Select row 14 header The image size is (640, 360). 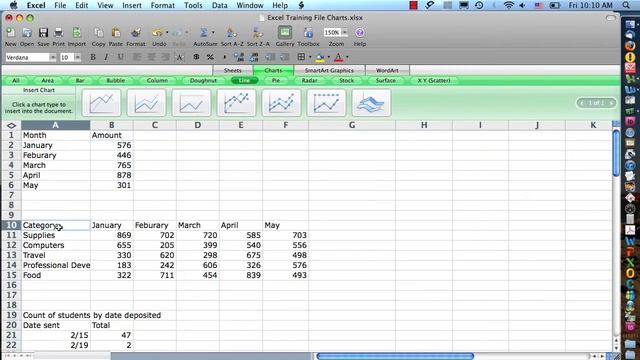[x=11, y=265]
